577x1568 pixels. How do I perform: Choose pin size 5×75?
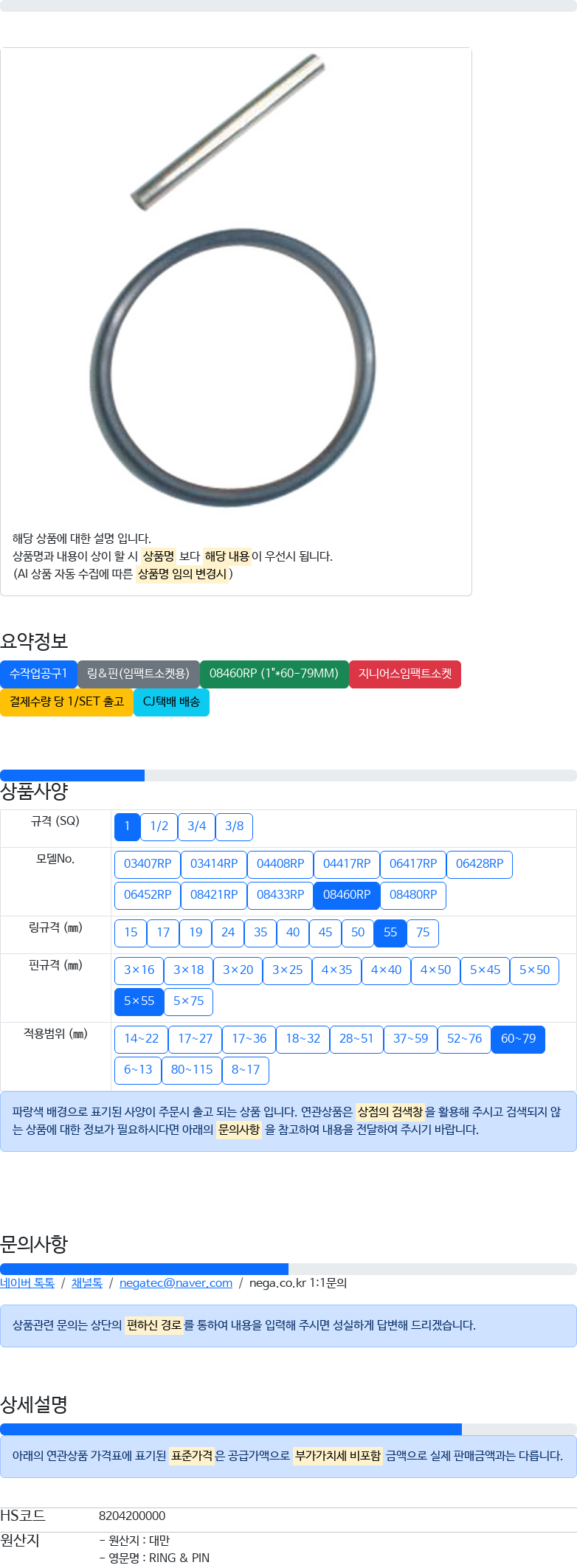pos(188,1001)
